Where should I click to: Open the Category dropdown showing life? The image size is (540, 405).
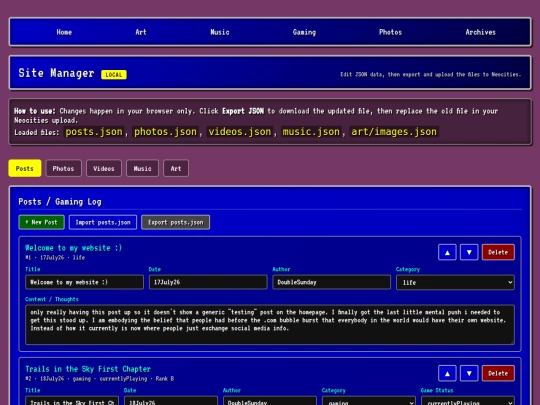[455, 282]
